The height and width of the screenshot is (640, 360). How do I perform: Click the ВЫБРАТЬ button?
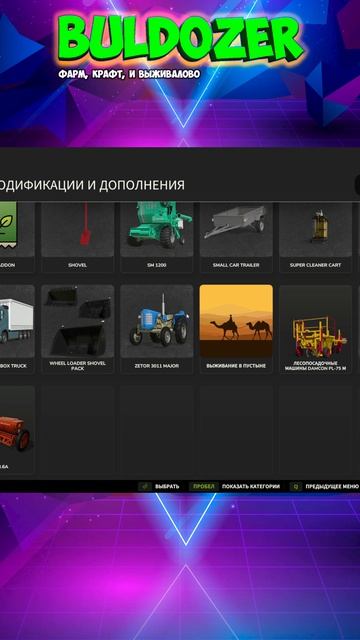pyautogui.click(x=167, y=487)
